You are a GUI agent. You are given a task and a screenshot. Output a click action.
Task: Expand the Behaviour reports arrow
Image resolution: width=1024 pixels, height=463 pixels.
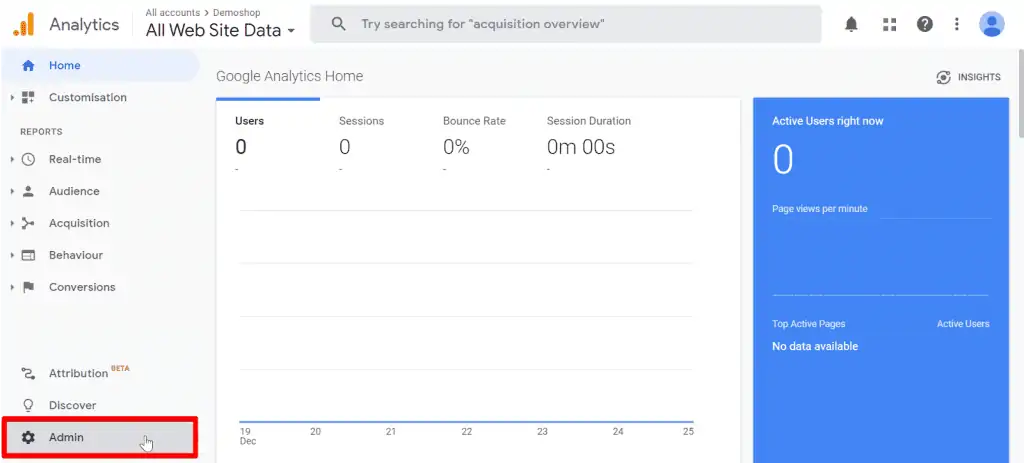point(12,255)
